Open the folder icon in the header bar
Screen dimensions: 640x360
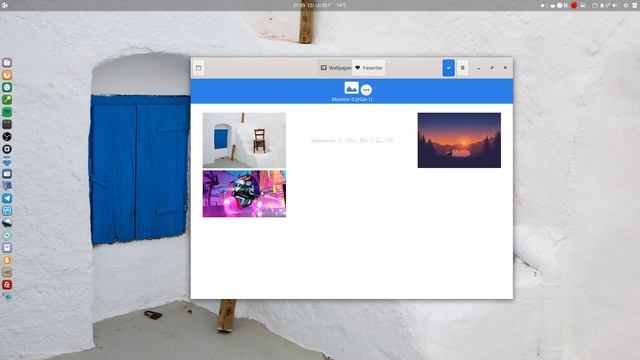point(199,68)
